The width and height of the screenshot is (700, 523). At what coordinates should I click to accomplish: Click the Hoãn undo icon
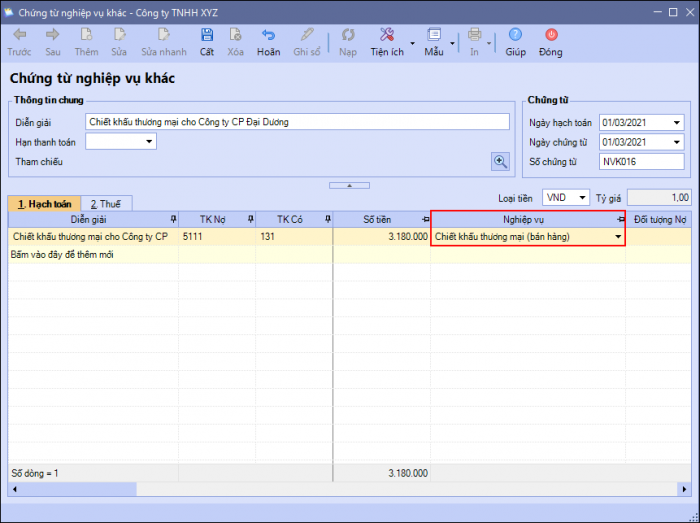(268, 35)
